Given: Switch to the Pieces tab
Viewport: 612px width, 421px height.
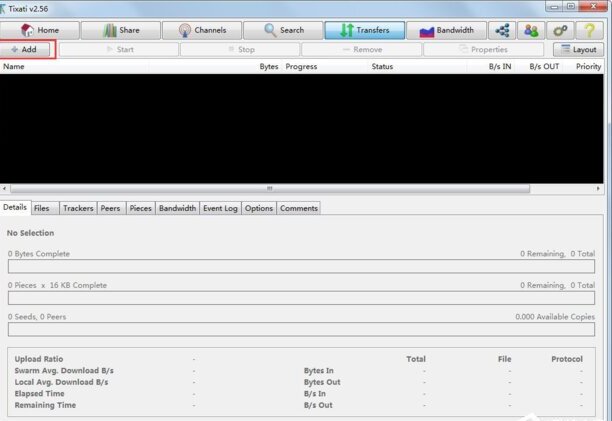Looking at the screenshot, I should point(141,208).
